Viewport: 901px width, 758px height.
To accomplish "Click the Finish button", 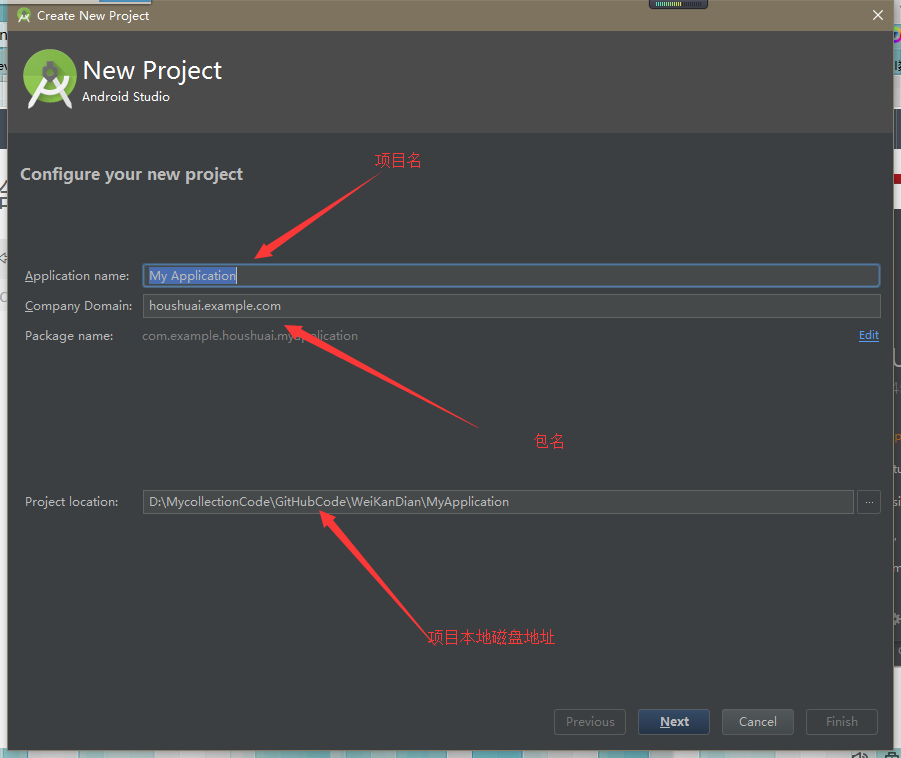I will coord(841,722).
